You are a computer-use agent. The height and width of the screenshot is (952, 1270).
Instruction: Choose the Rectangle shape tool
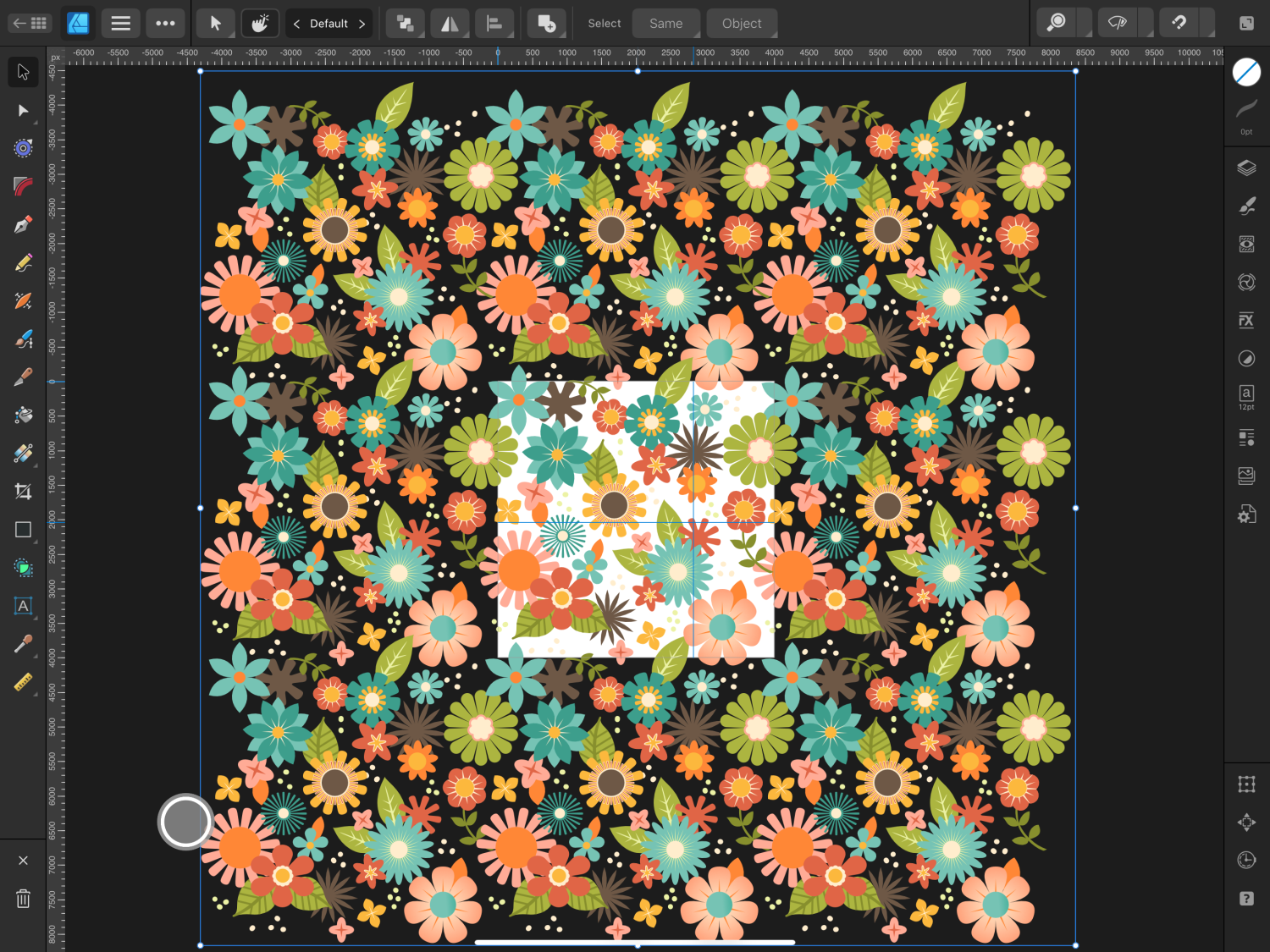[23, 530]
